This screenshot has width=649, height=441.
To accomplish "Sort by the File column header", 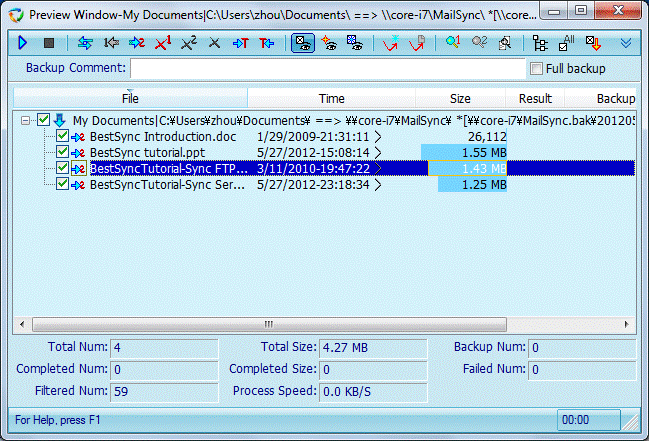I will [130, 98].
